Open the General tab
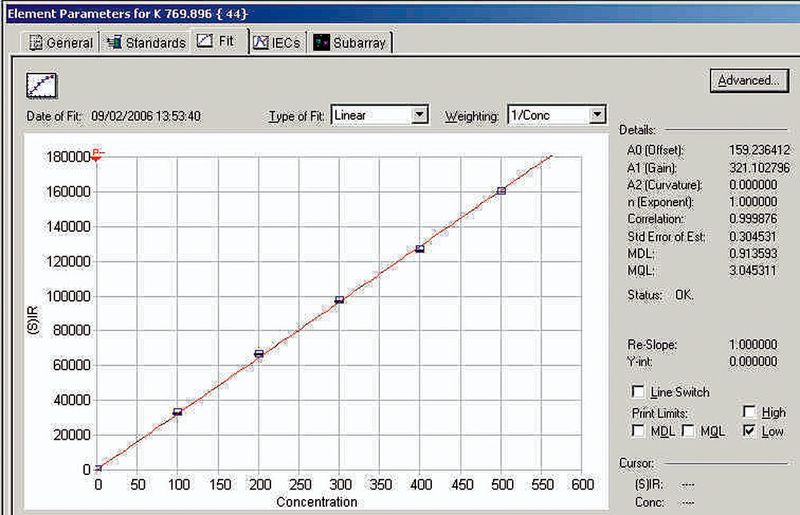Screen dimensions: 800x515 click(x=61, y=42)
